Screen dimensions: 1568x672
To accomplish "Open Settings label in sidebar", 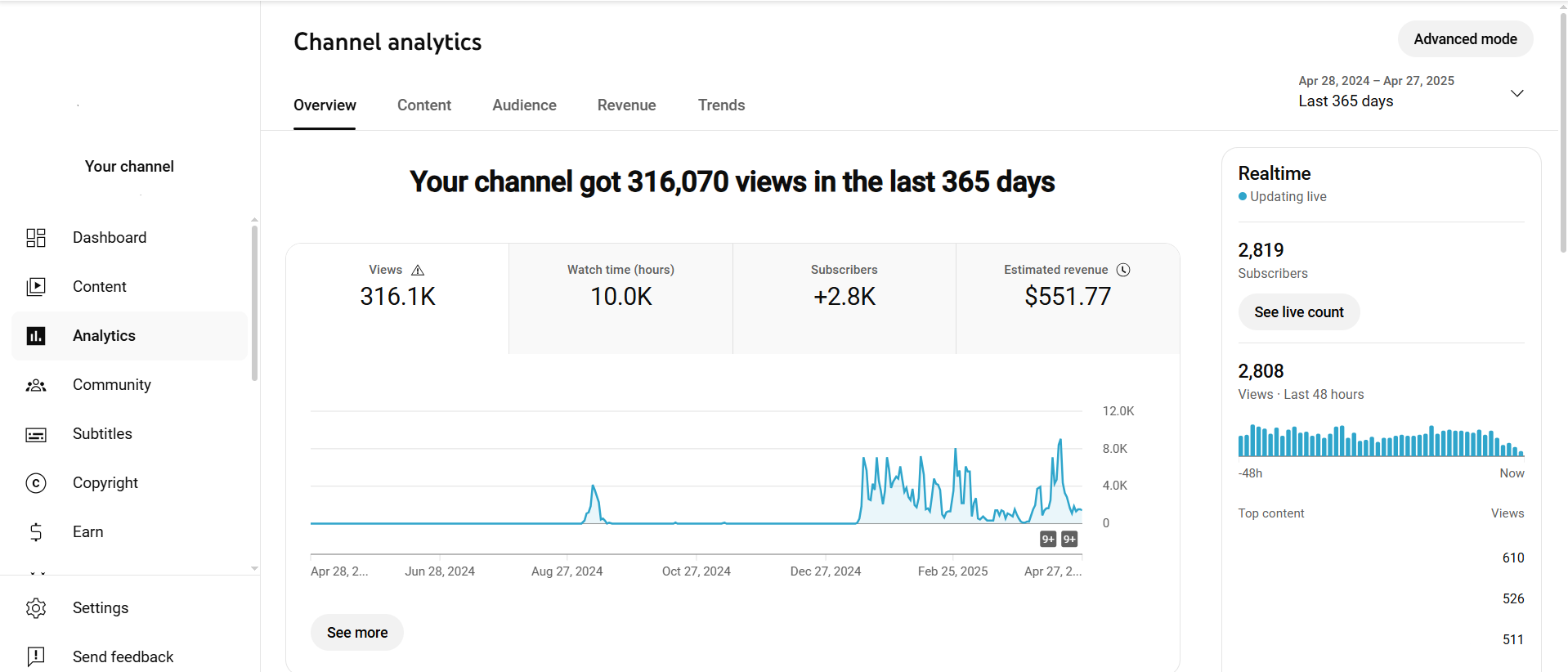I will tap(101, 608).
